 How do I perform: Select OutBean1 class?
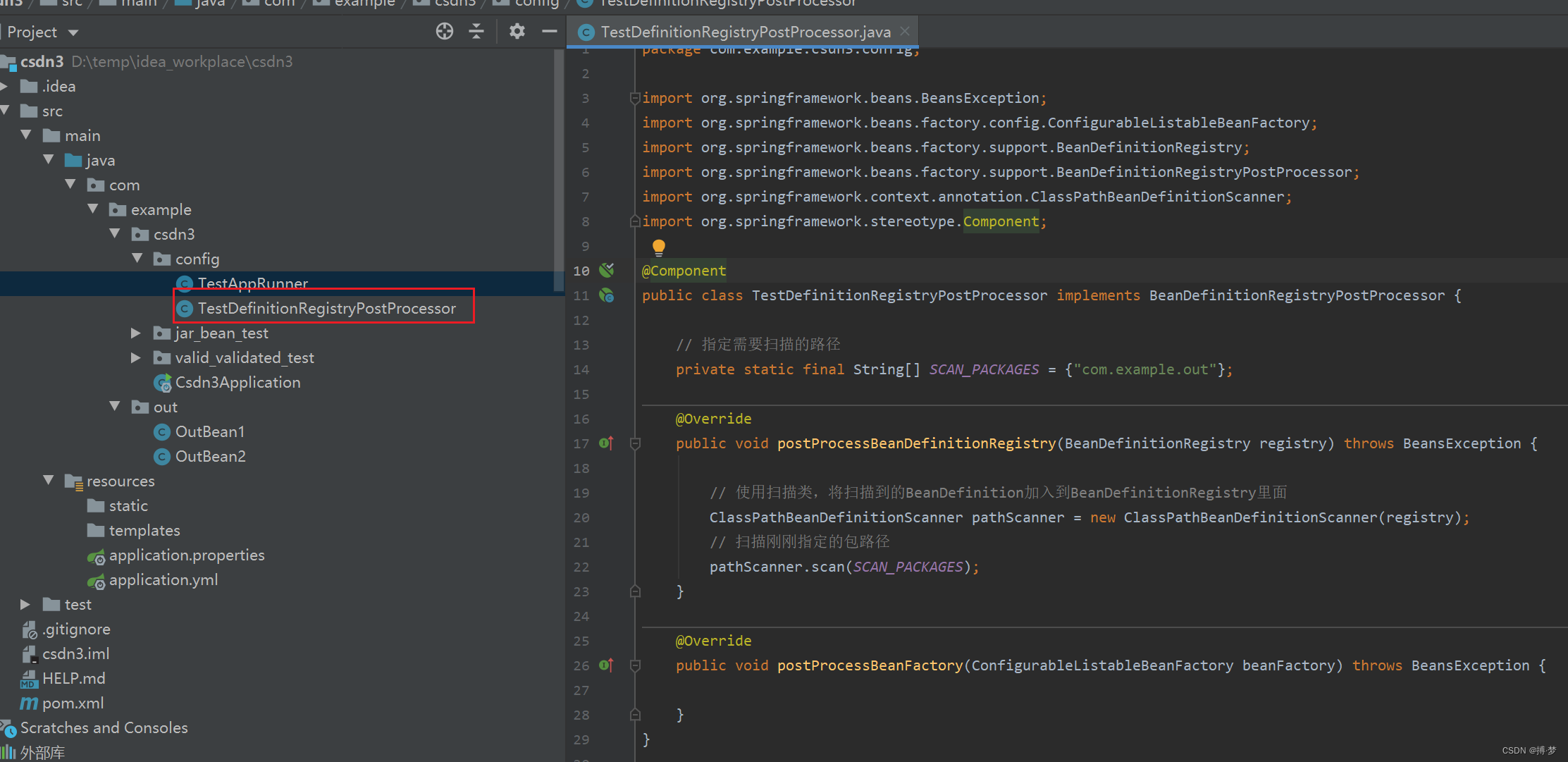click(209, 431)
